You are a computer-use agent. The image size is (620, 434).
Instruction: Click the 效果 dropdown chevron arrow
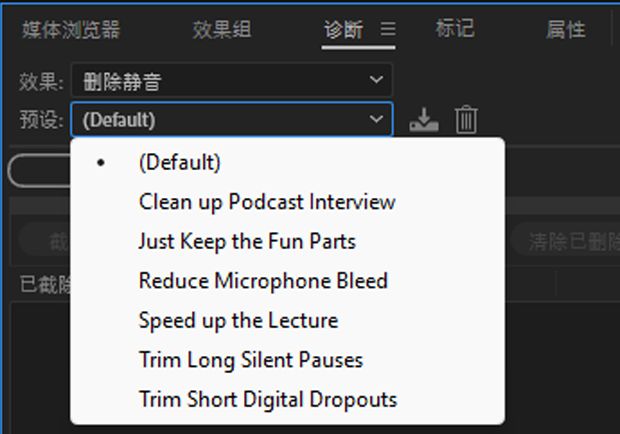[x=376, y=80]
